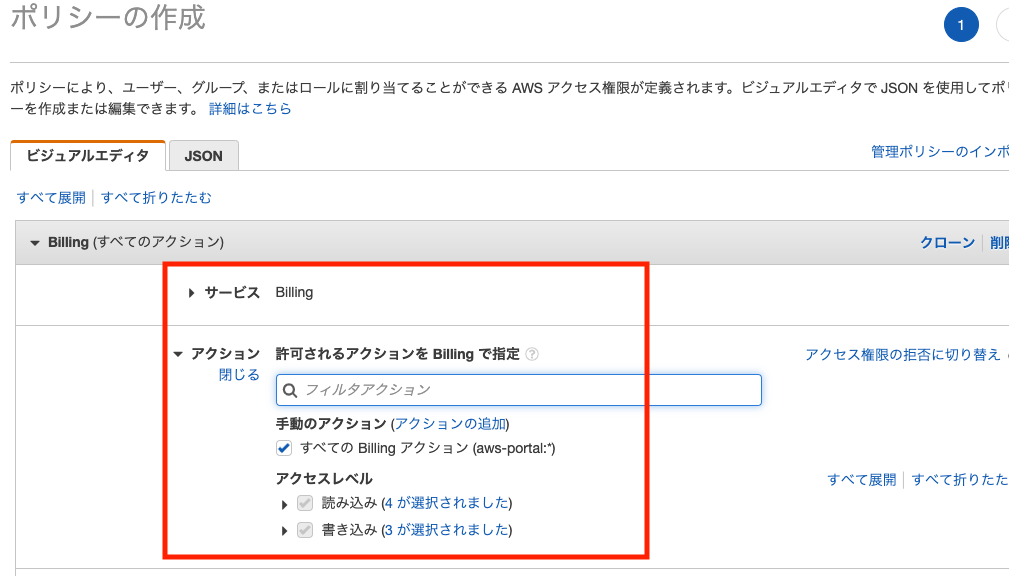Click the クローン link
Viewport: 1009px width, 576px height.
coord(947,243)
